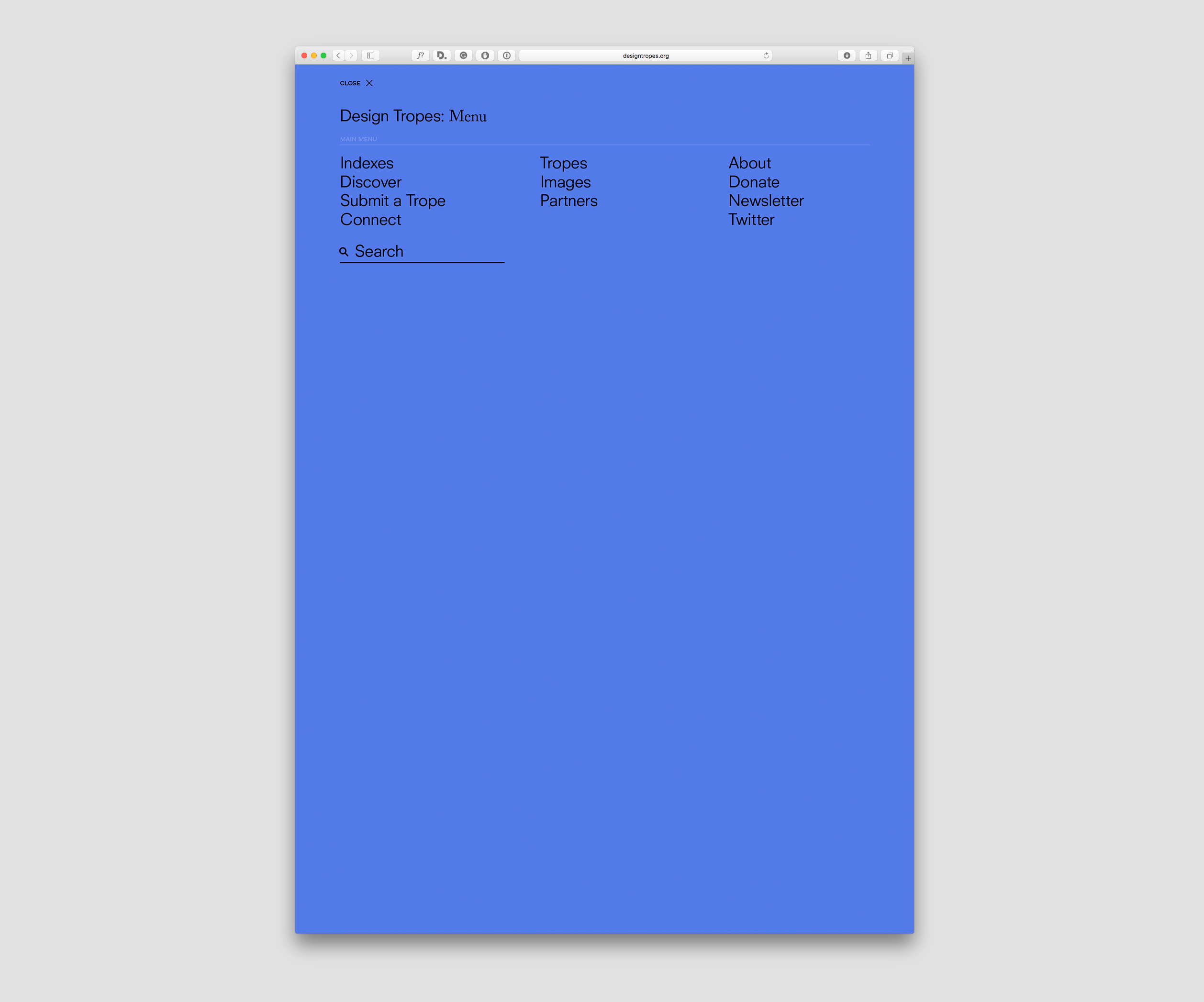Click the Safari back navigation arrow
The height and width of the screenshot is (1002, 1204).
338,56
